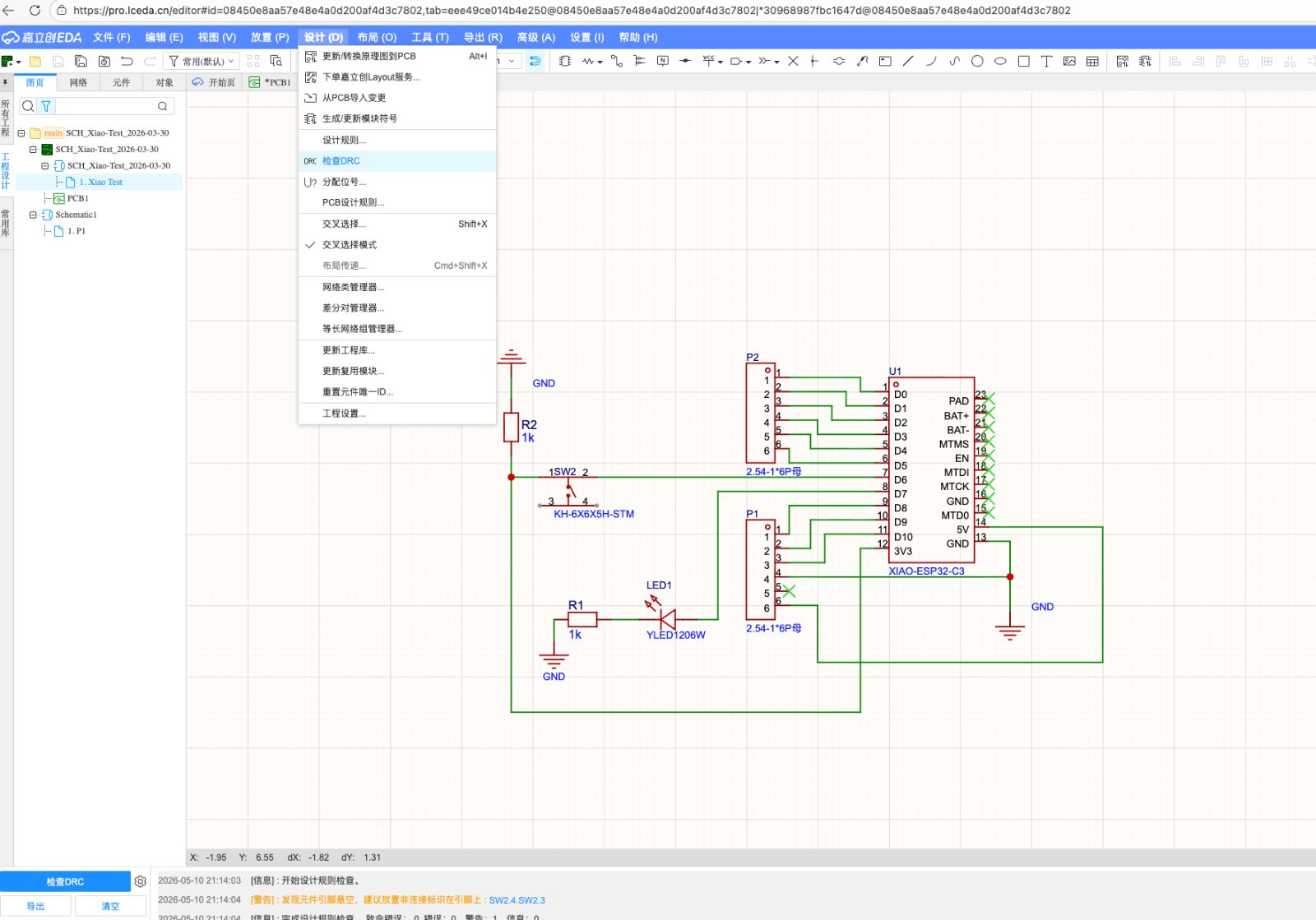The width and height of the screenshot is (1316, 920).
Task: Open the SW2.4 link in DRC warning
Action: point(502,900)
